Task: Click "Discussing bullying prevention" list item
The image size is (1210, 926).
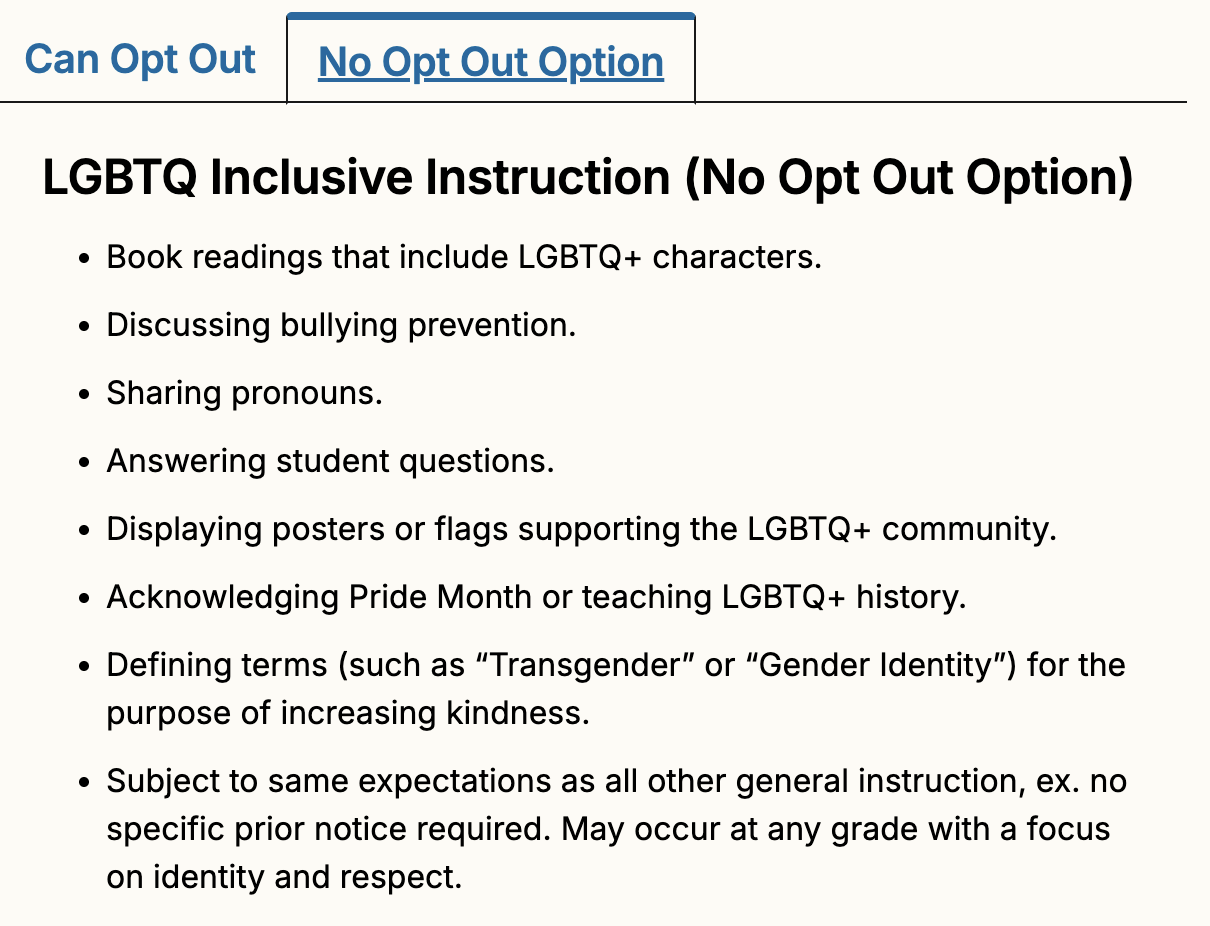Action: point(341,325)
